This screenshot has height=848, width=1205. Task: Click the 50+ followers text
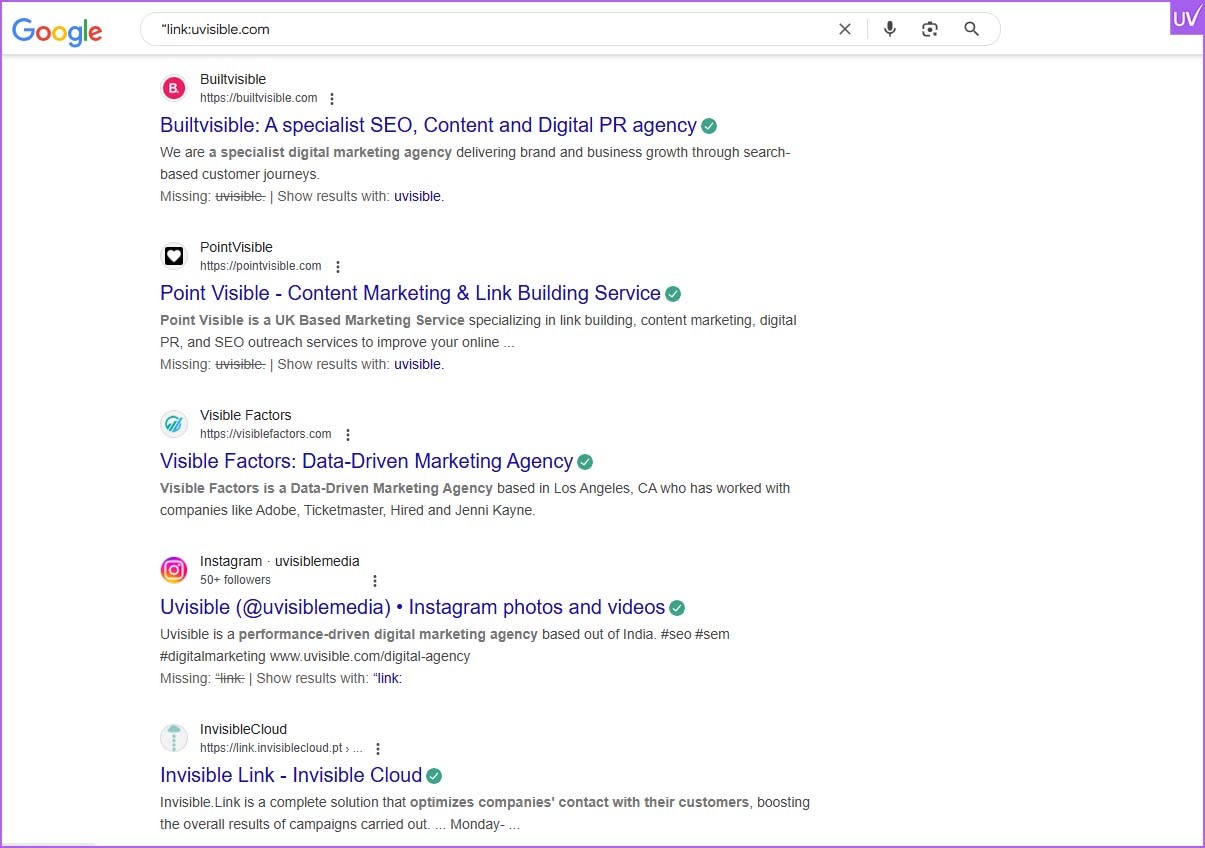[x=235, y=580]
